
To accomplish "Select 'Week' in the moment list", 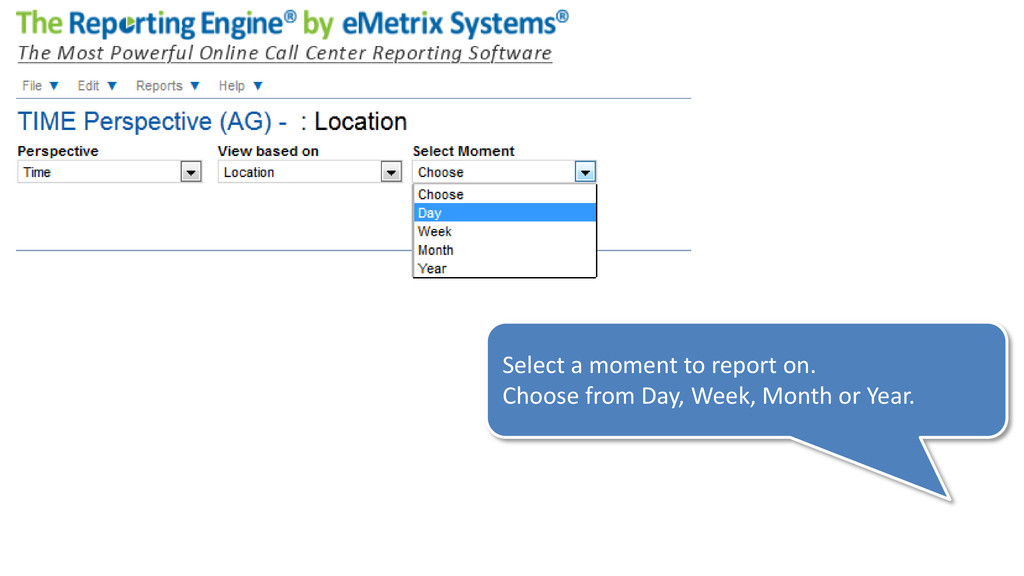I will [x=505, y=231].
